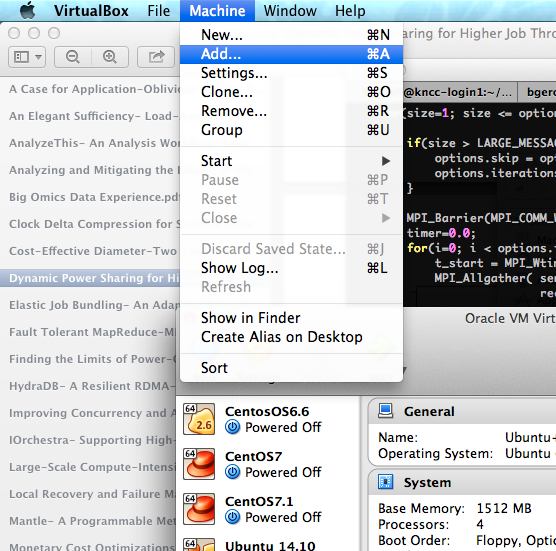Choose New... in Machine menu
Viewport: 556px width, 551px height.
291,35
